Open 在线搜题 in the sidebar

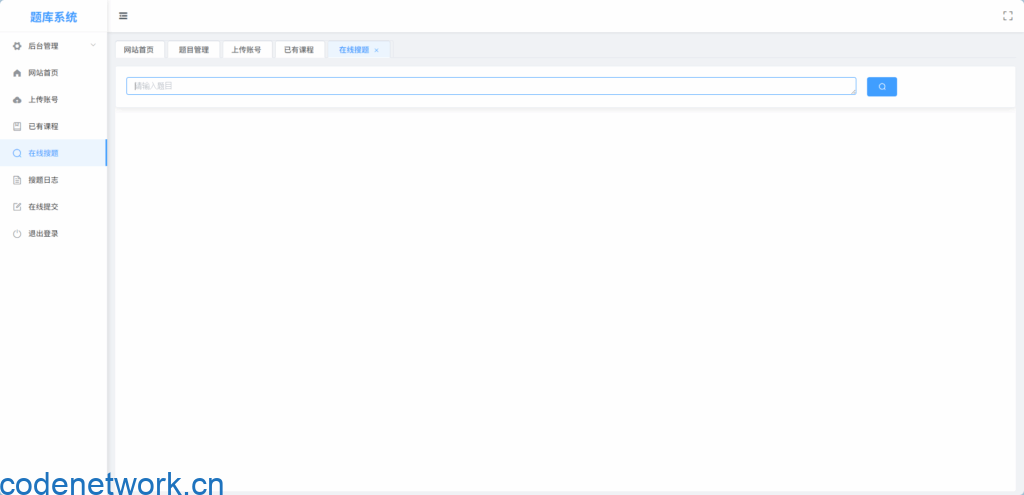tap(43, 153)
